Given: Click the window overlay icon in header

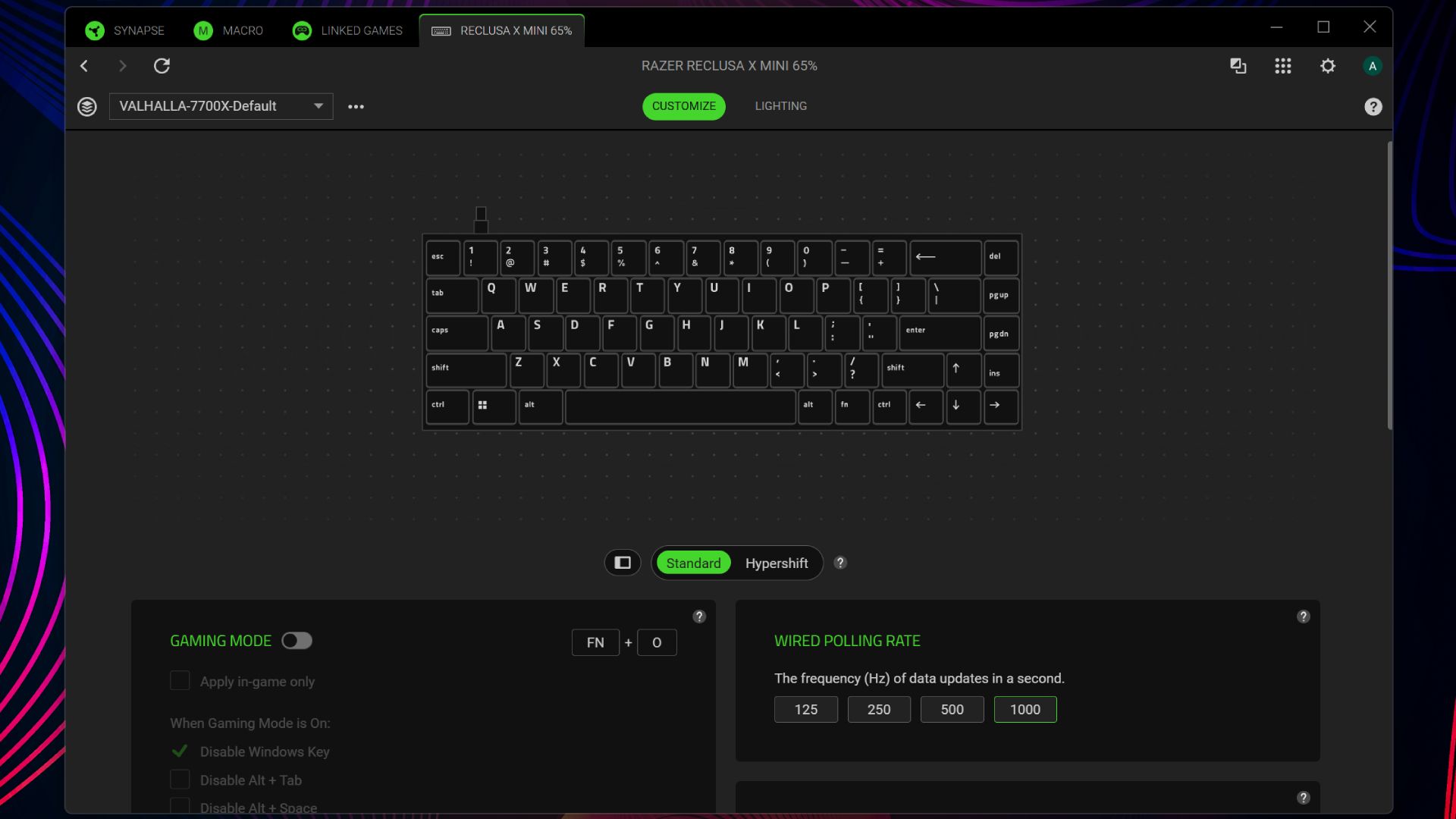Looking at the screenshot, I should coord(1238,66).
